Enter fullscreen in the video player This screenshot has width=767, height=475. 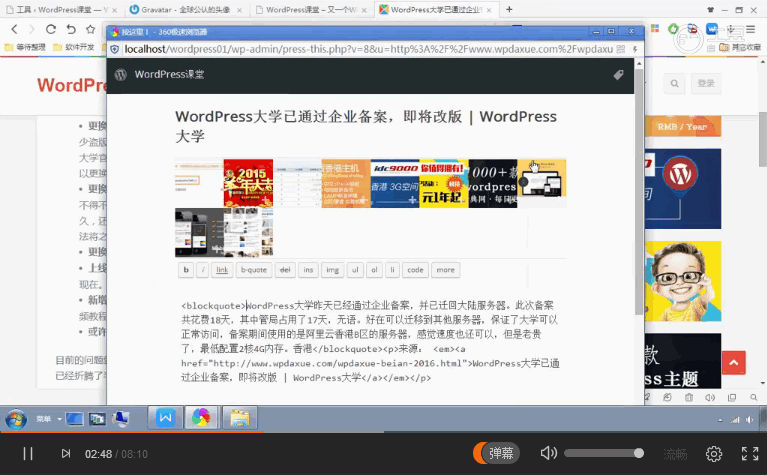click(x=749, y=453)
